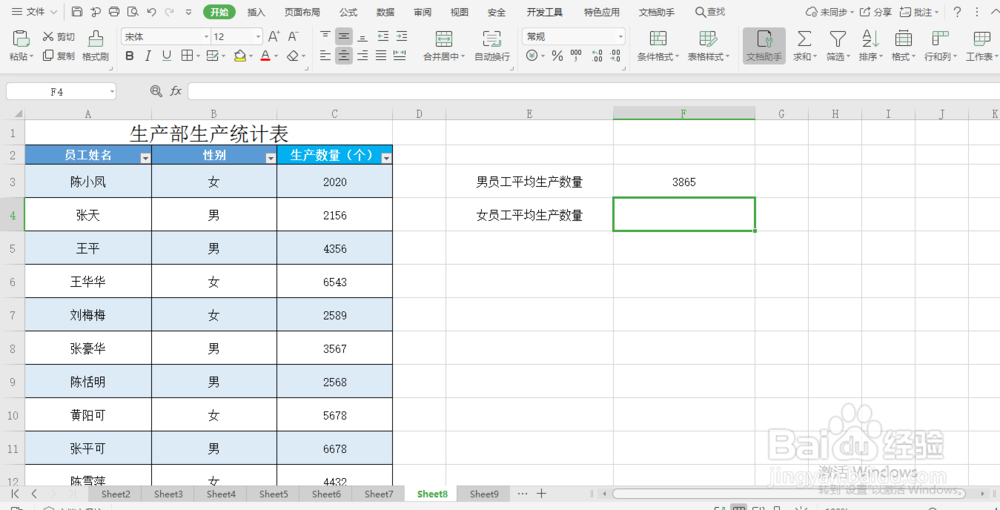Click the unsynced (未同步) cloud button
Viewport: 1000px width, 510px height.
[830, 12]
